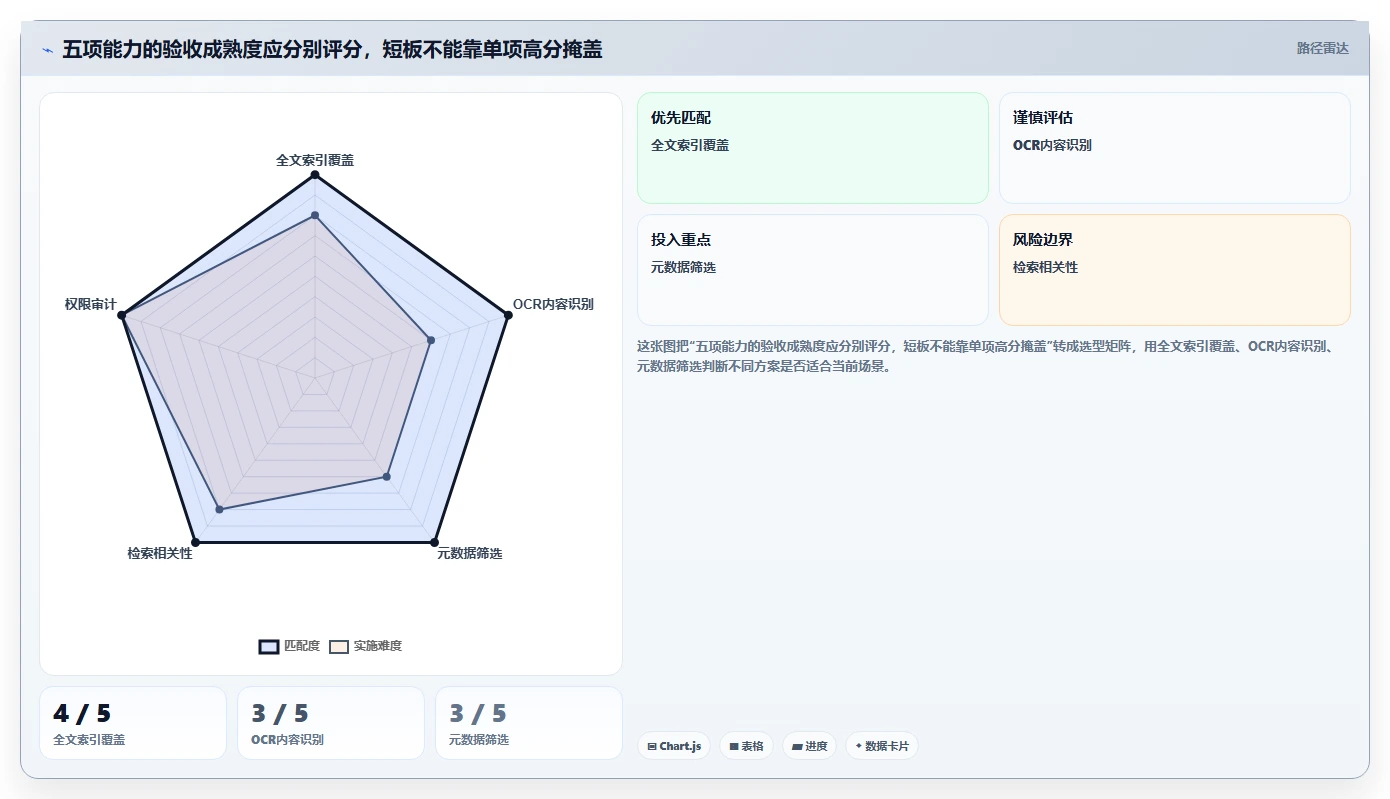Click the icon in the Chart.js chip
Screen dimensions: 1390x799
(x=652, y=747)
